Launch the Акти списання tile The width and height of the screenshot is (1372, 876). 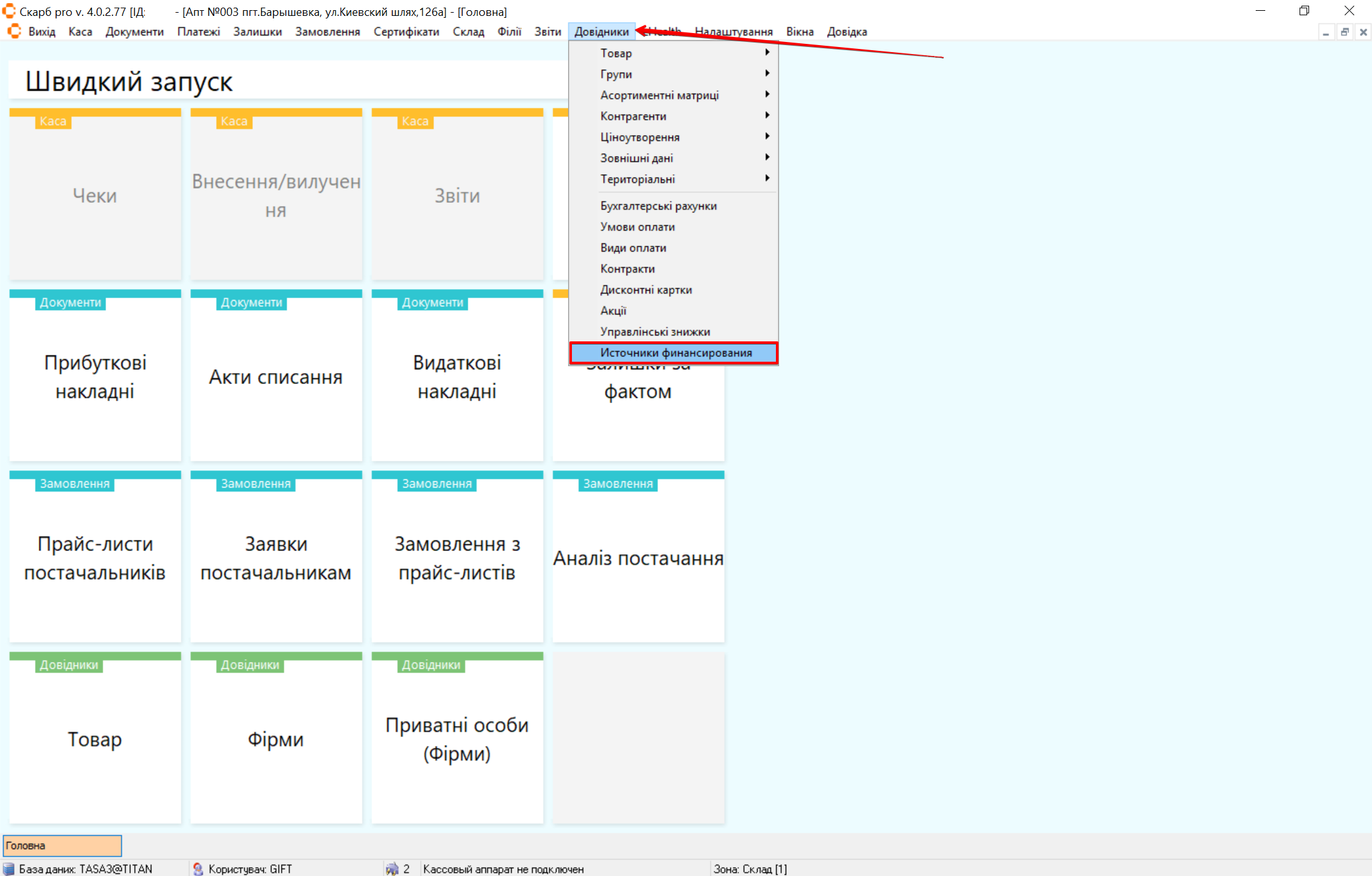[276, 376]
